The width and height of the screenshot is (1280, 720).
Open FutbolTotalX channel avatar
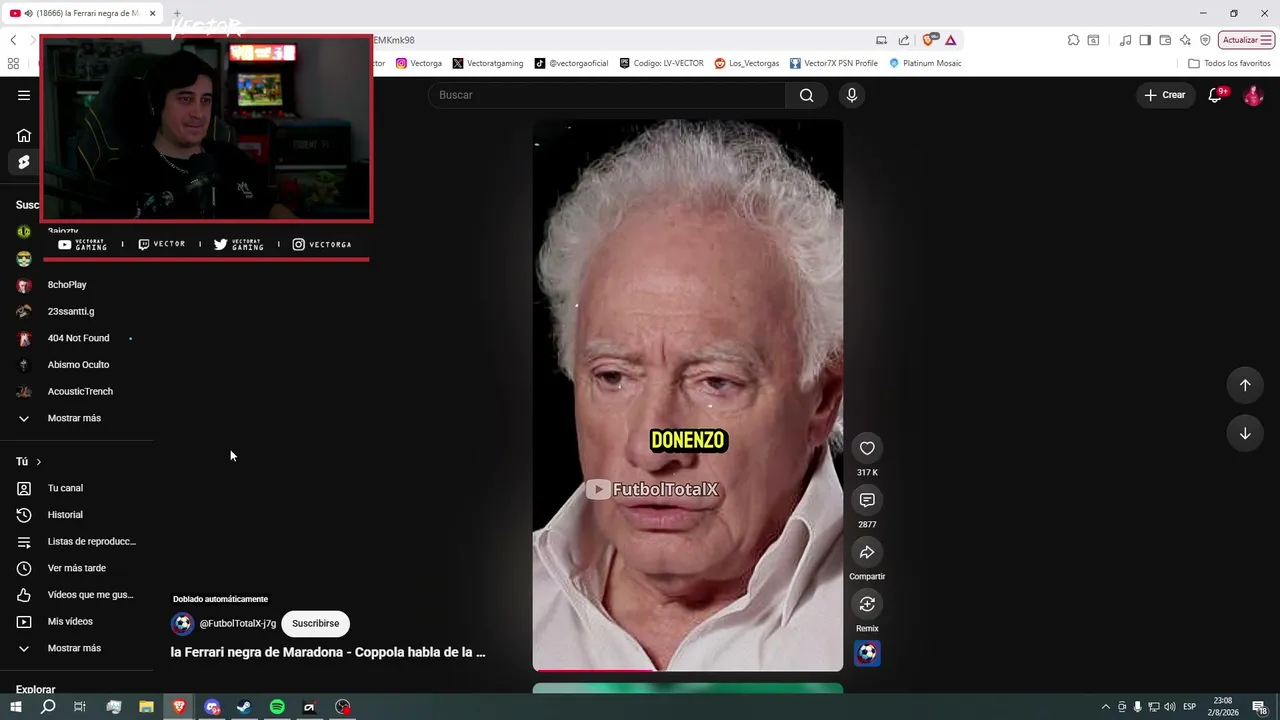pyautogui.click(x=182, y=624)
